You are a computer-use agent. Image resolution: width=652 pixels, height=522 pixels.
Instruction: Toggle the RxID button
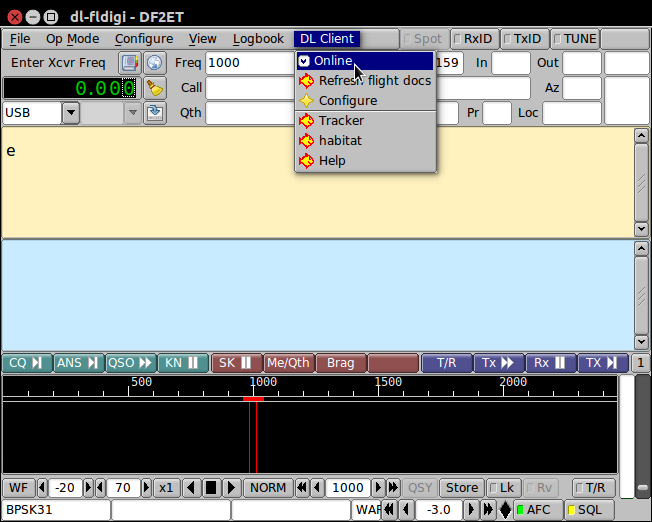click(x=474, y=39)
